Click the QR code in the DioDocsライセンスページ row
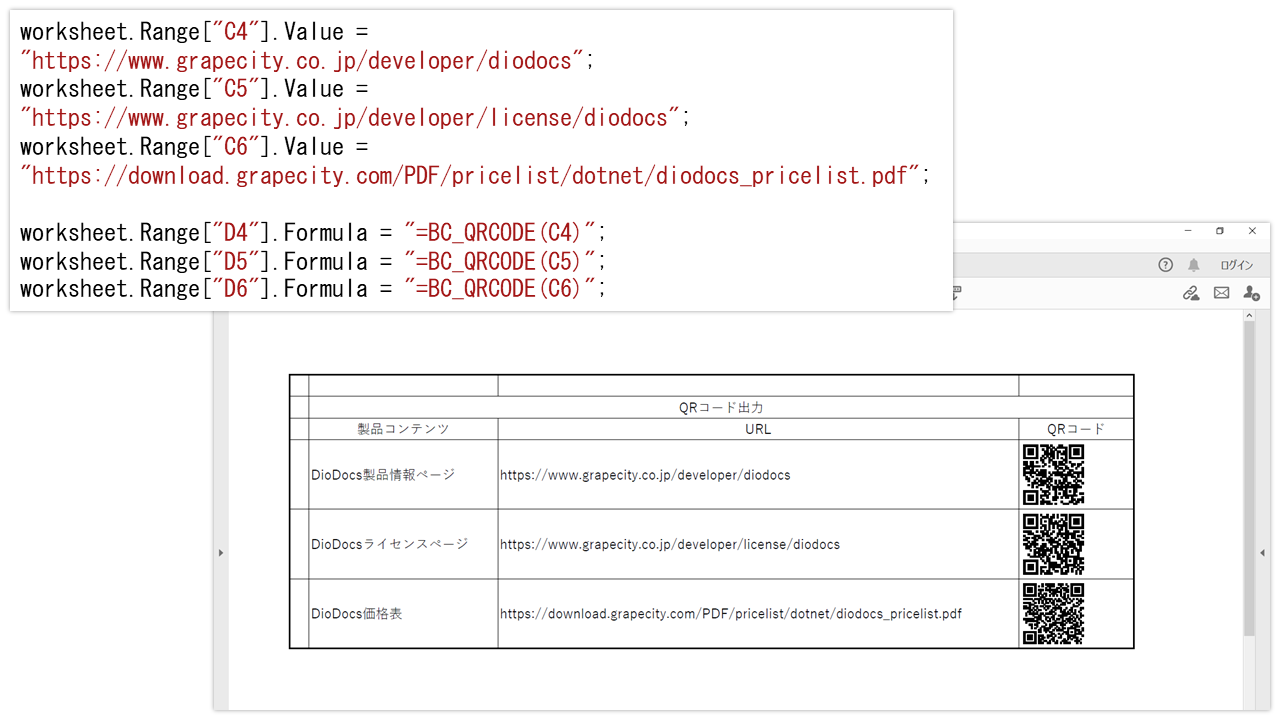 [1053, 544]
